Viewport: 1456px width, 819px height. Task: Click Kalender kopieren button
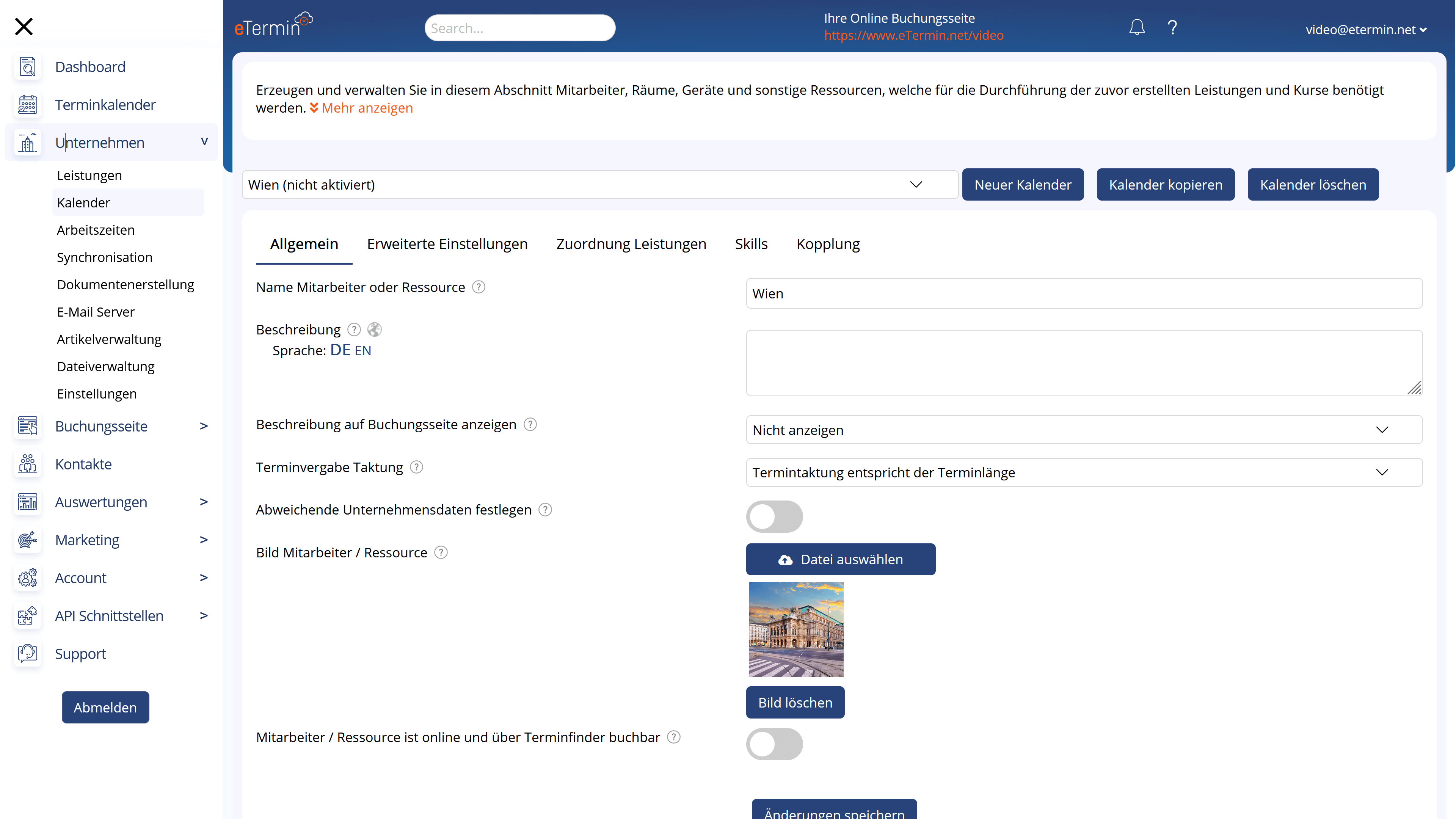coord(1165,184)
